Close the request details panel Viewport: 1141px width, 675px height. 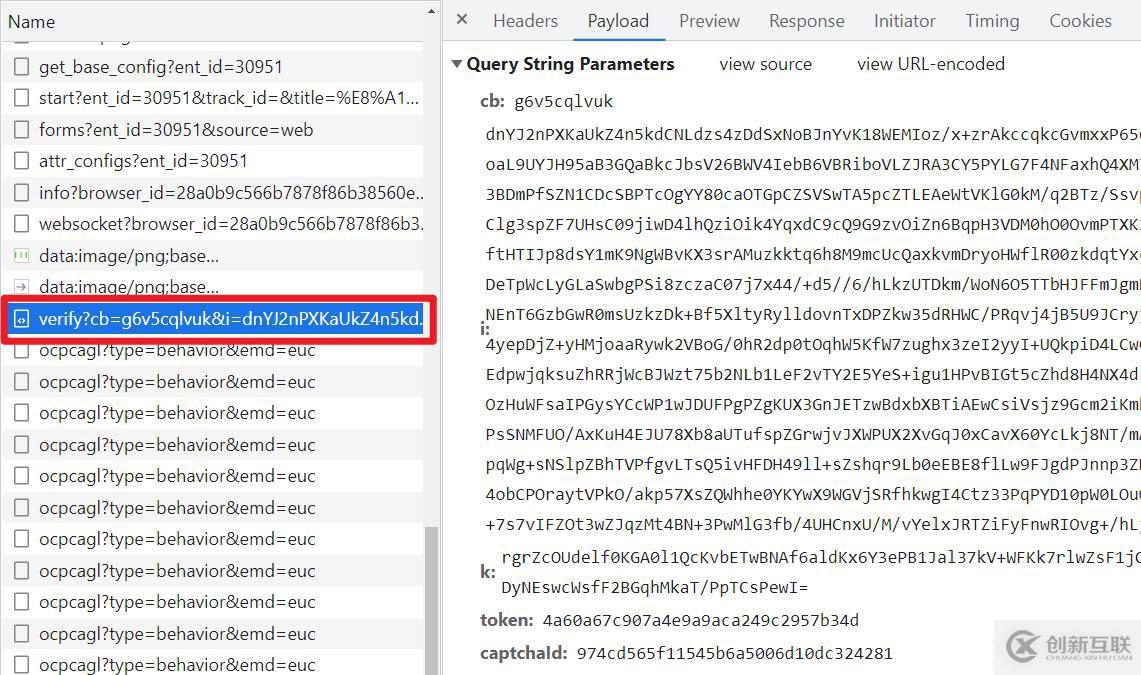point(461,20)
